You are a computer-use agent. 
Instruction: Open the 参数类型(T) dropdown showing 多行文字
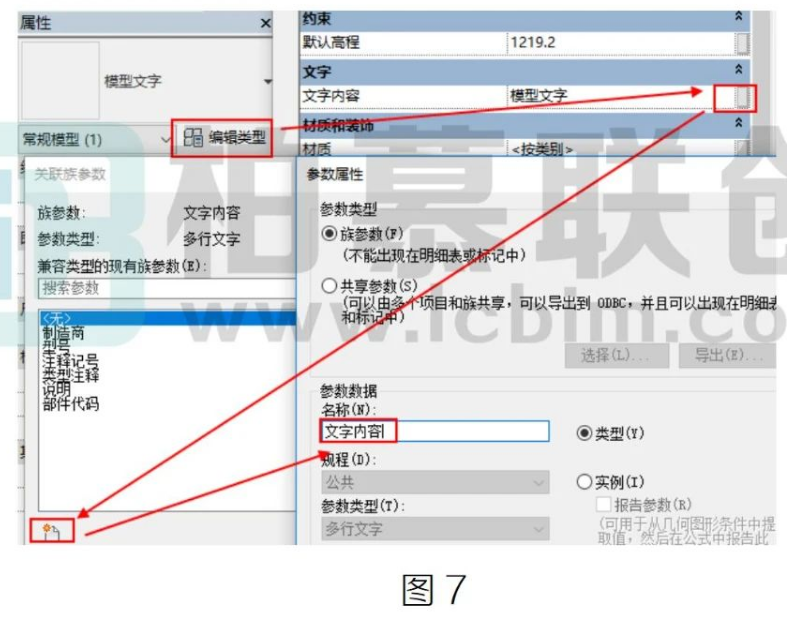(435, 529)
